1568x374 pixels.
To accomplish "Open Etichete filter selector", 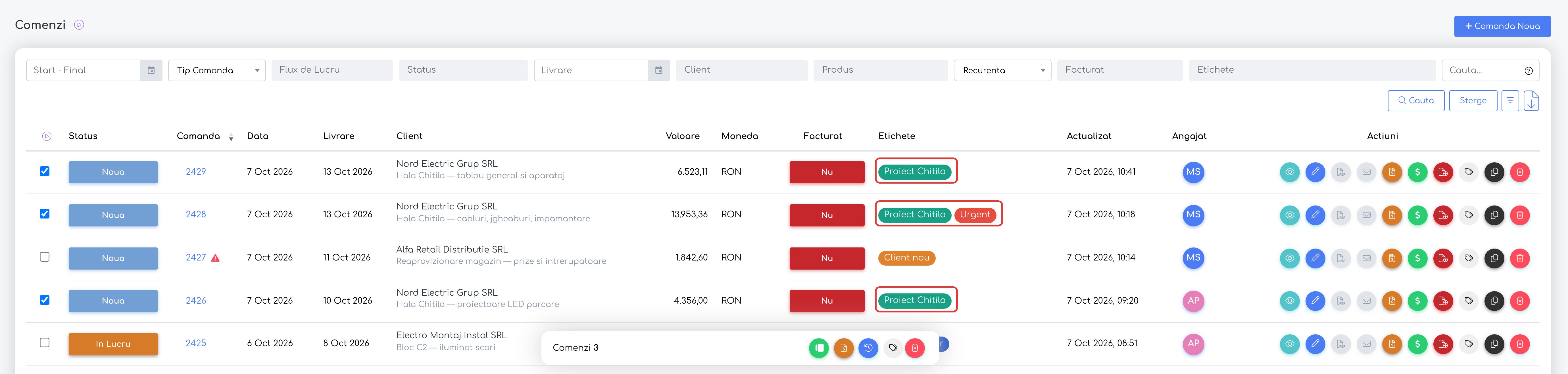I will pos(1312,71).
